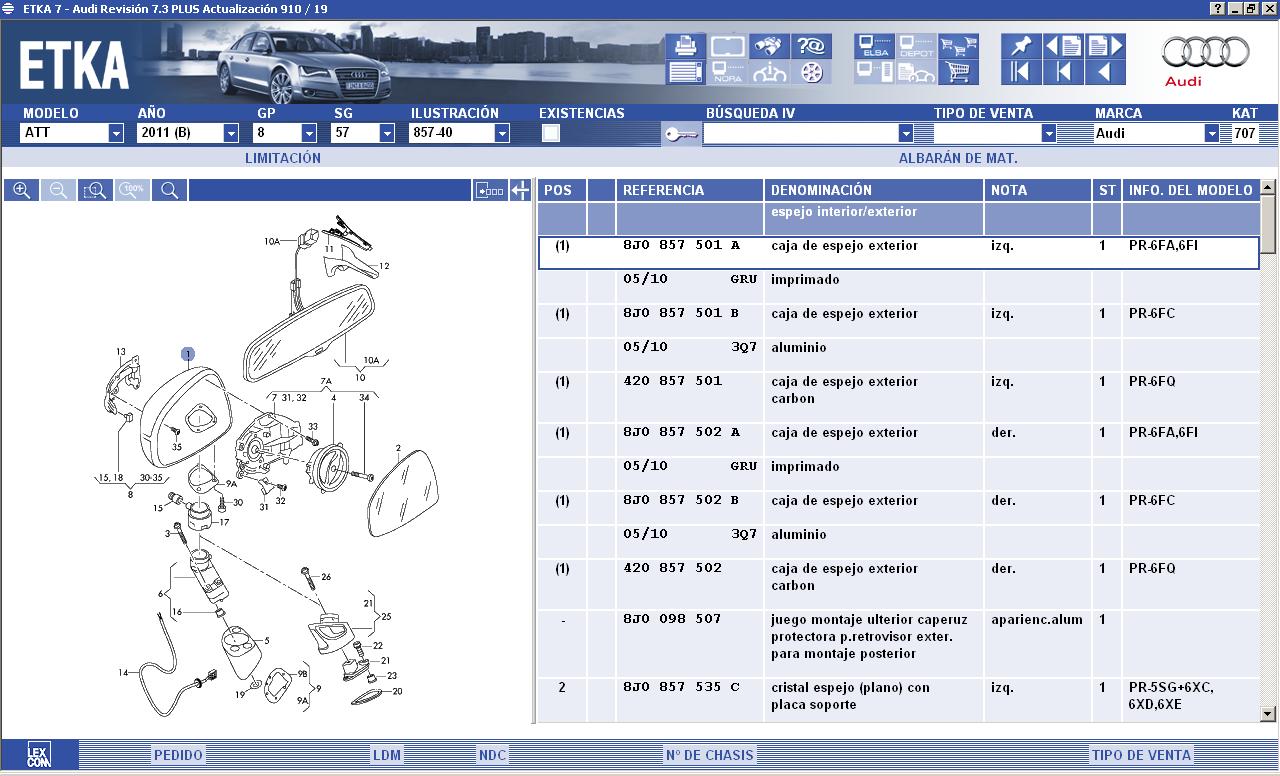This screenshot has height=776, width=1280.
Task: Open the ELSA link icon
Action: [874, 46]
